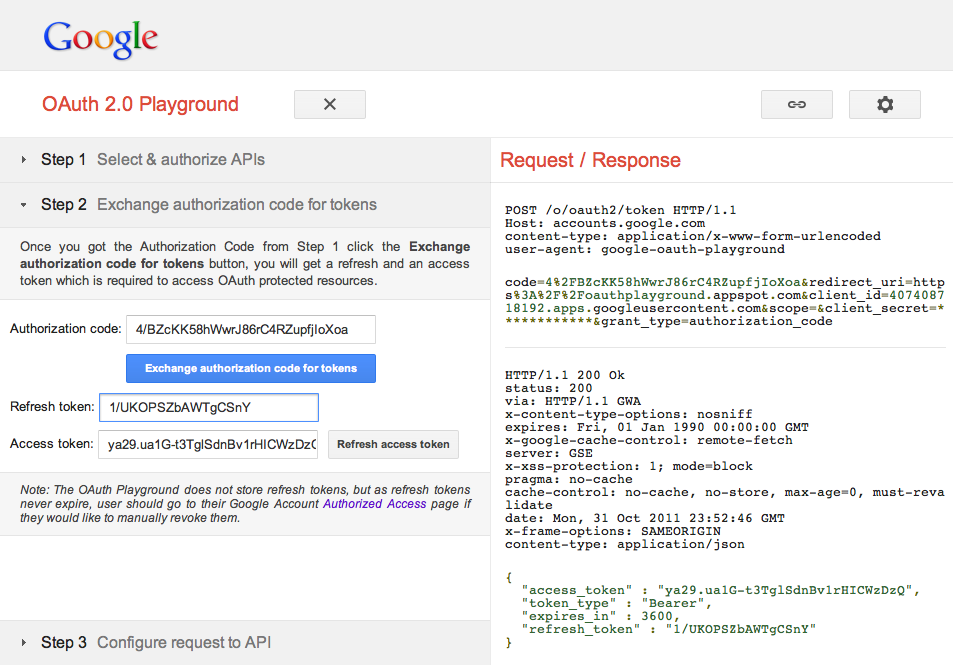The image size is (953, 665).
Task: Click the user-agent: google-oauth-playground line
Action: pyautogui.click(x=645, y=249)
